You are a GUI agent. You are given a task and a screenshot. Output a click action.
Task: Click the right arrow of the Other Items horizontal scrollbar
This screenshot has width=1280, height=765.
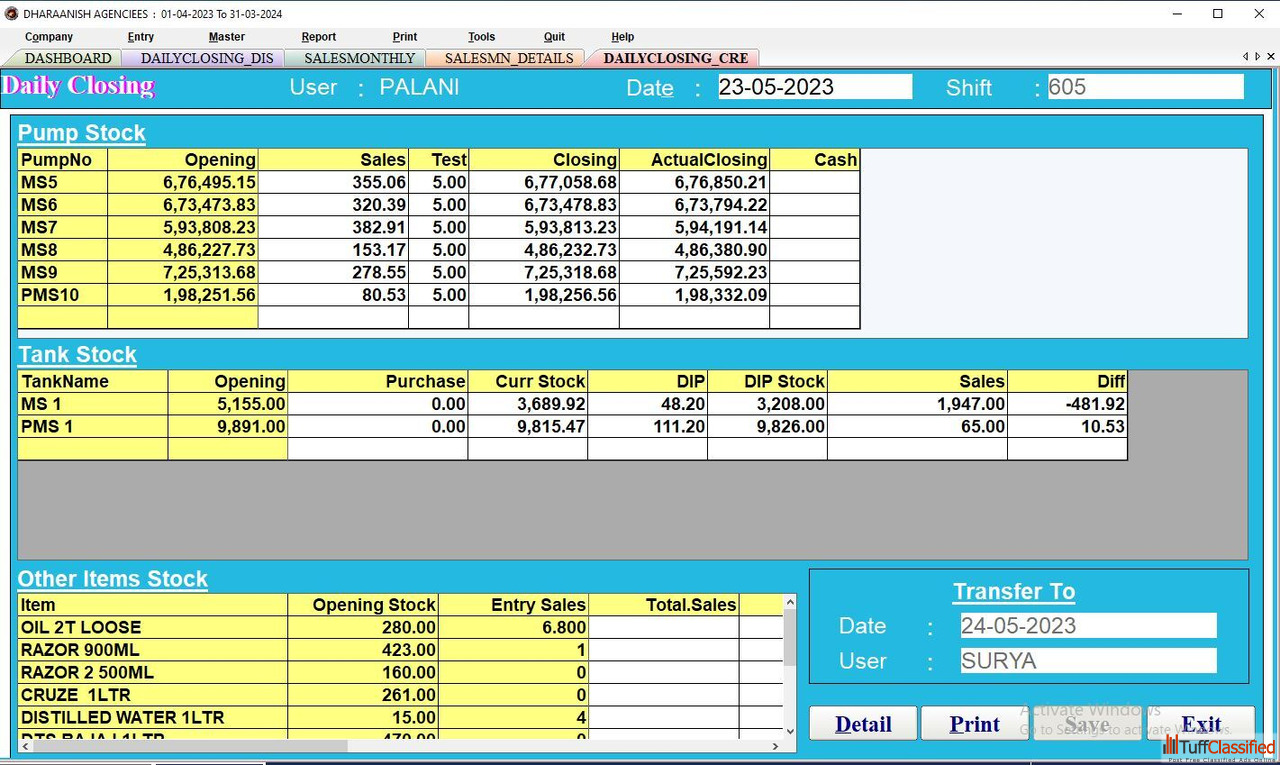tap(776, 746)
